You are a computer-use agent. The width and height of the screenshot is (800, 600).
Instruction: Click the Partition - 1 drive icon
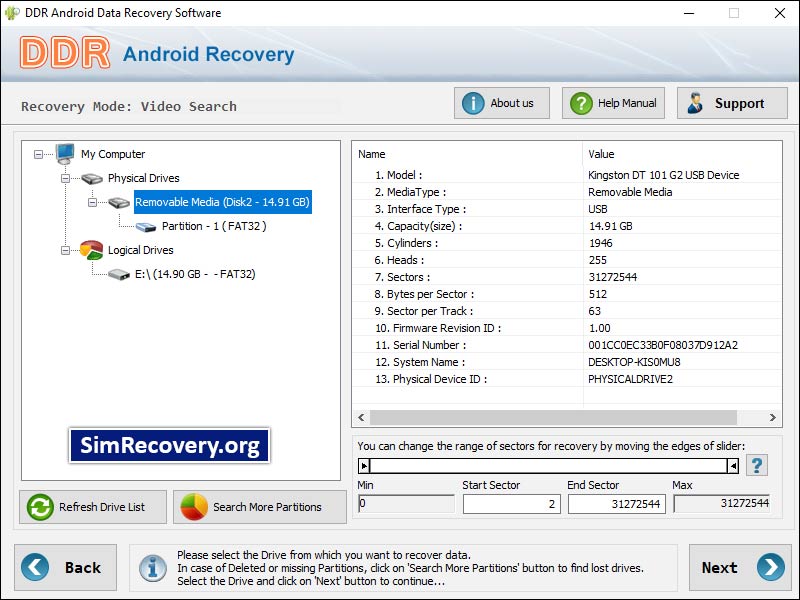tap(146, 227)
